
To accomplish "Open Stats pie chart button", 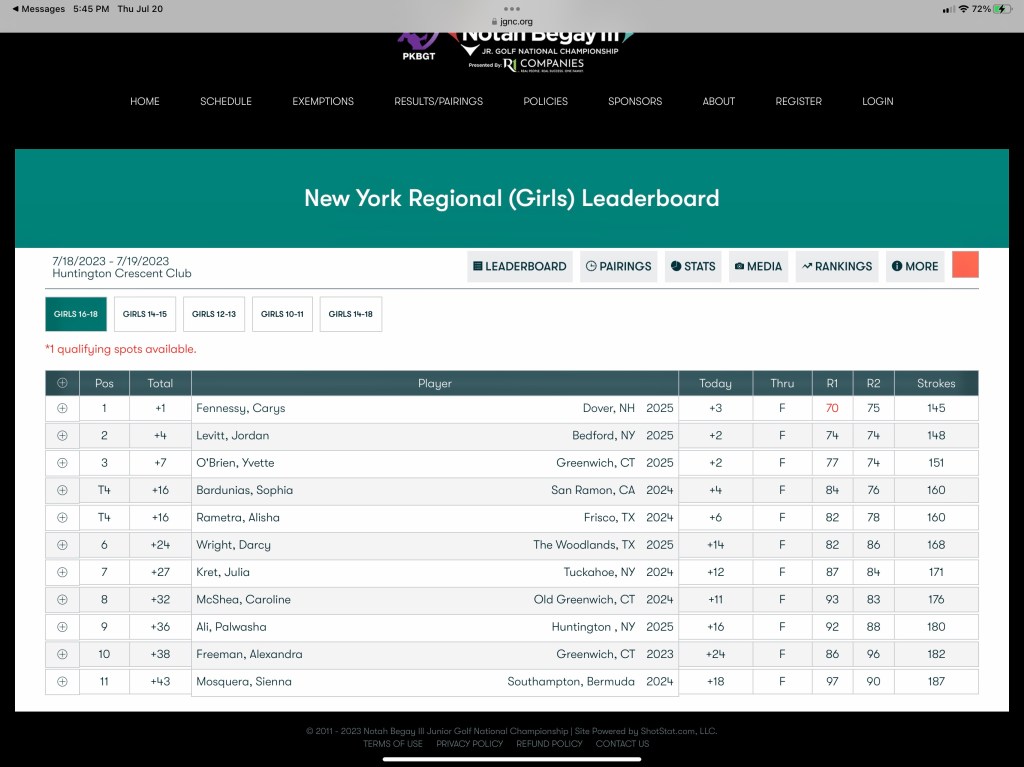I will click(x=692, y=267).
